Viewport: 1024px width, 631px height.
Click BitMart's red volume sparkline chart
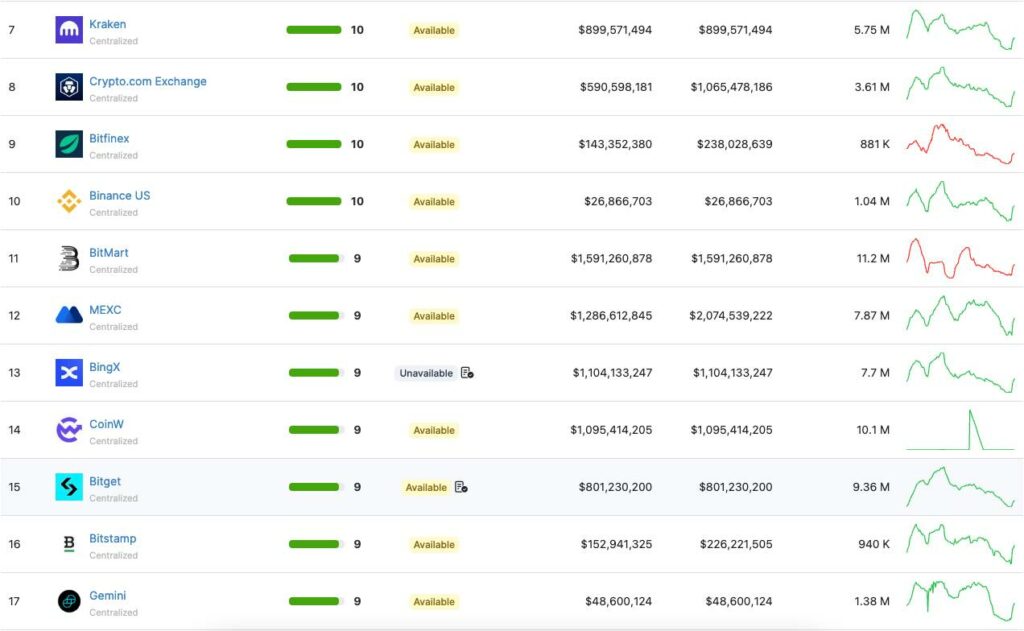[x=961, y=259]
